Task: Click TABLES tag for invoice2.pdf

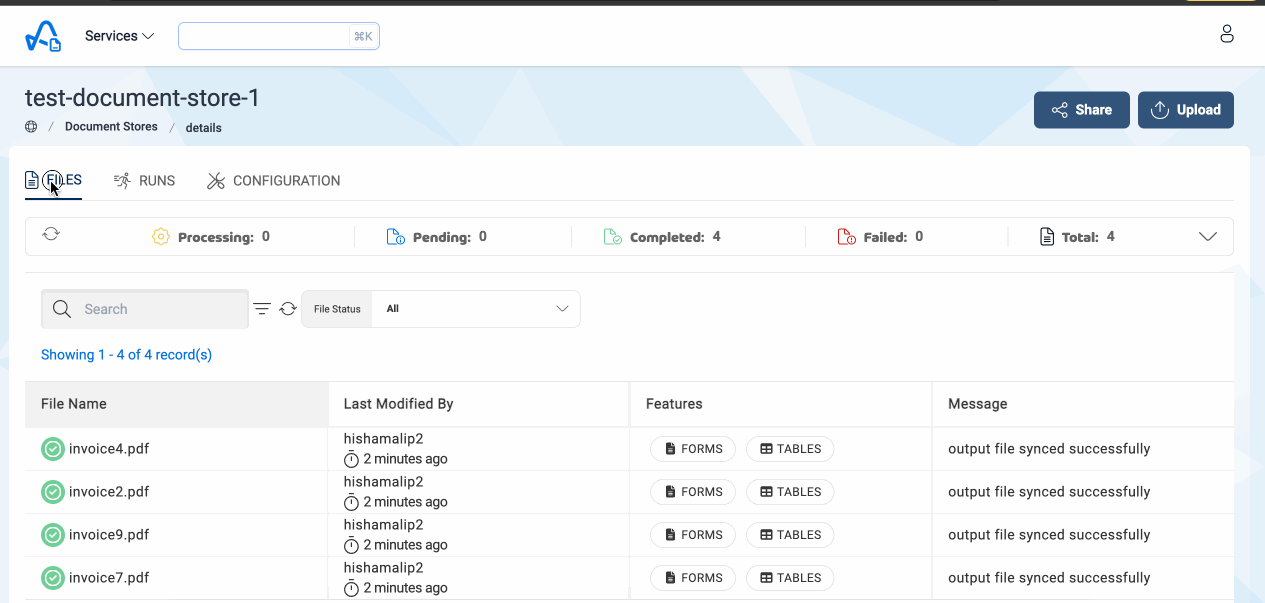Action: (x=790, y=492)
